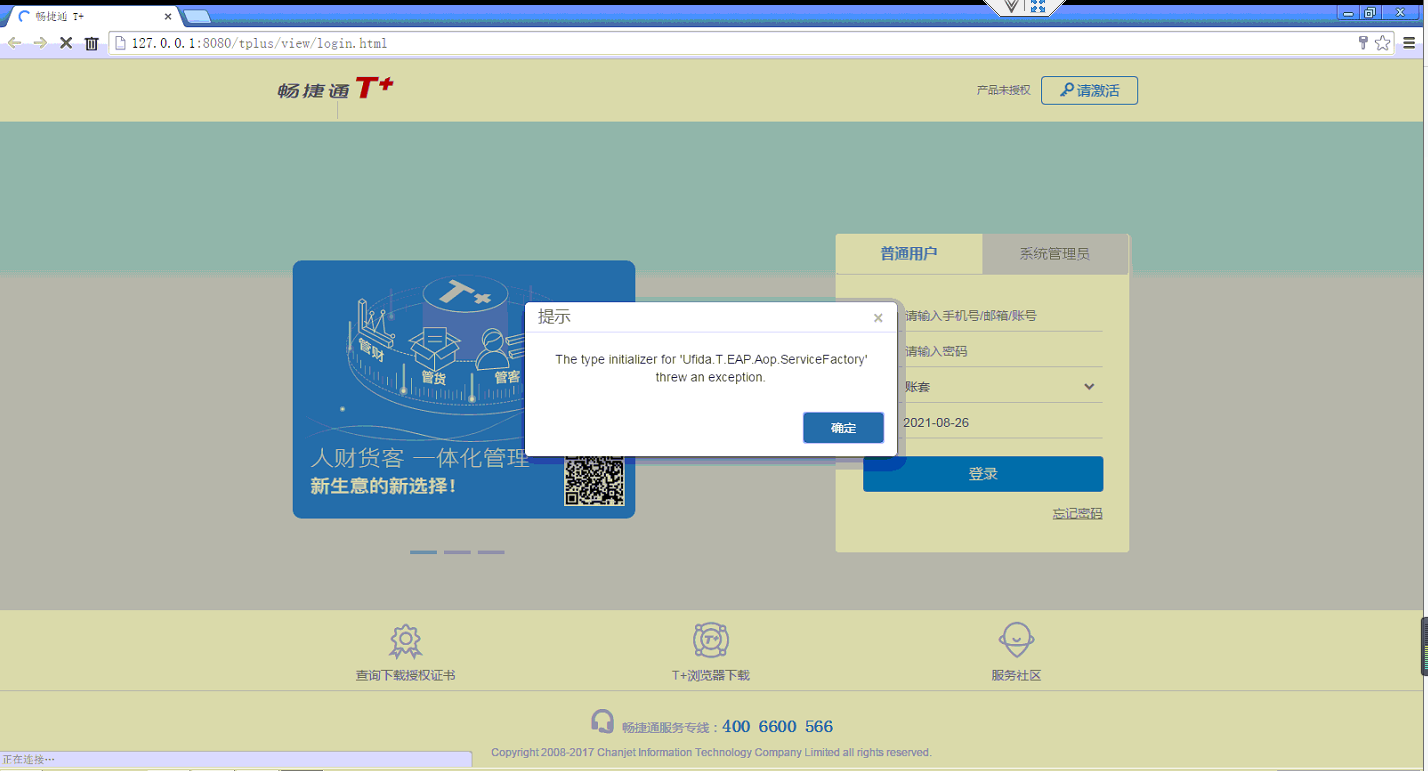The width and height of the screenshot is (1428, 771).
Task: Switch to the 系统管理员 tab
Action: [1055, 254]
